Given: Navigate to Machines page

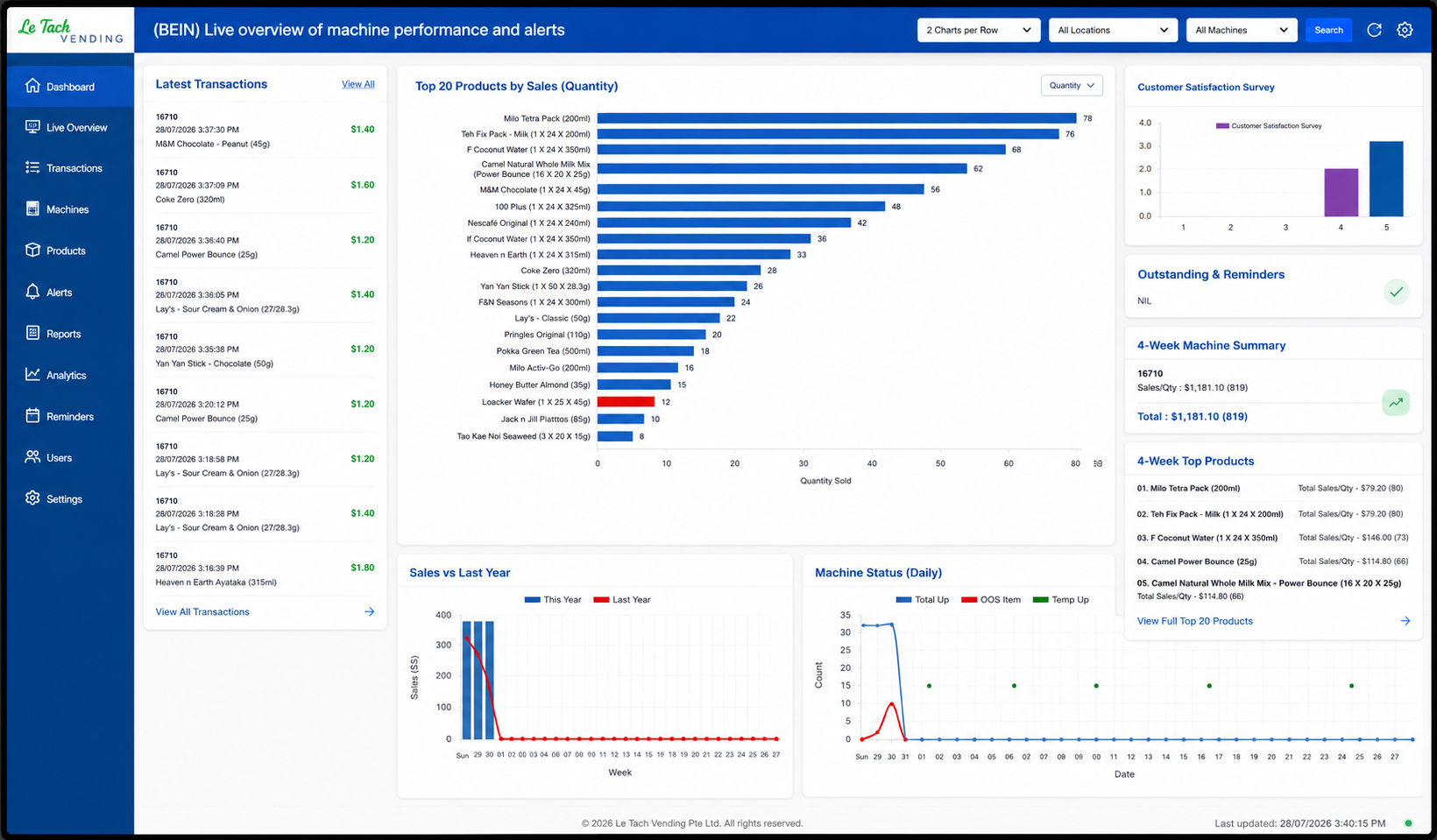Looking at the screenshot, I should 70,209.
